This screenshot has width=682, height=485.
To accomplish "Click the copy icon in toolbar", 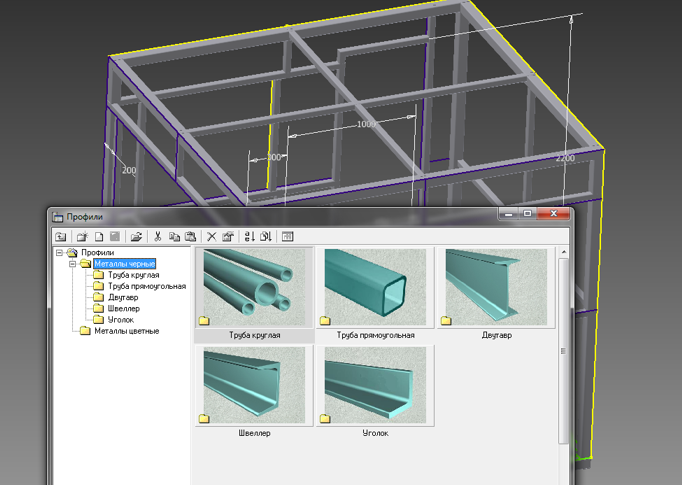I will [x=174, y=237].
